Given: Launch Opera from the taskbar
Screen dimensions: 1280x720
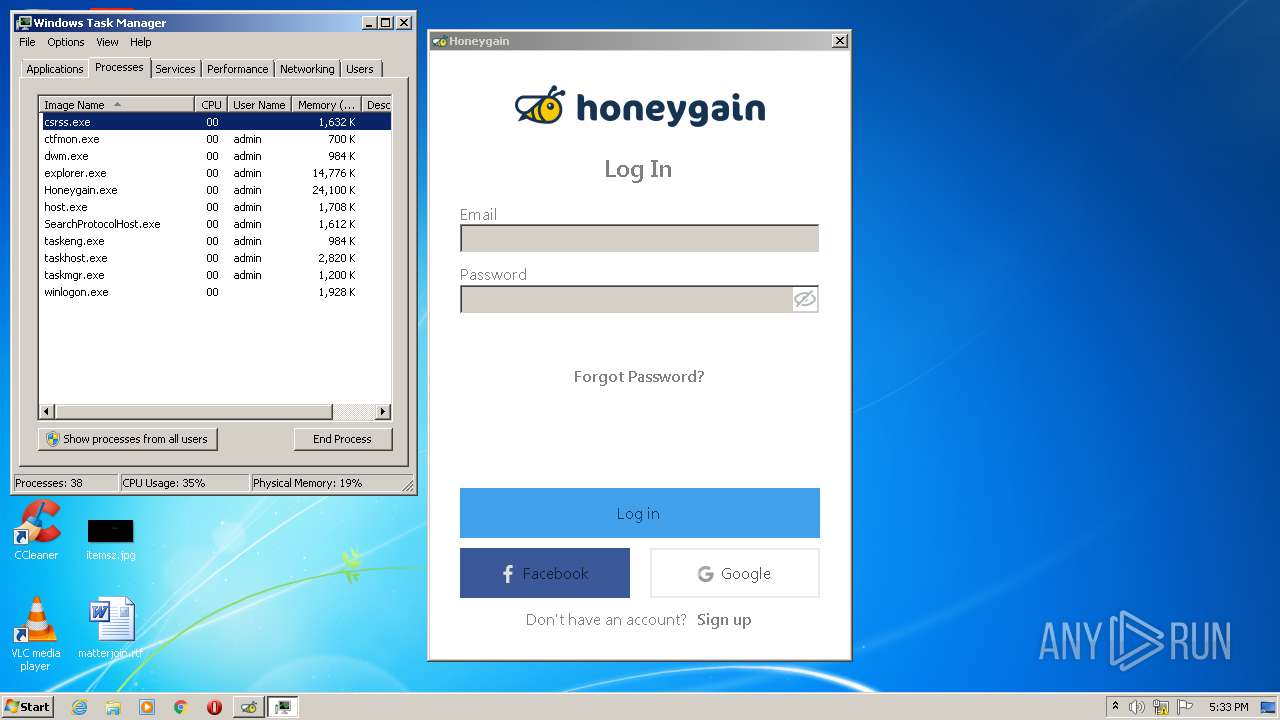Looking at the screenshot, I should (x=214, y=707).
